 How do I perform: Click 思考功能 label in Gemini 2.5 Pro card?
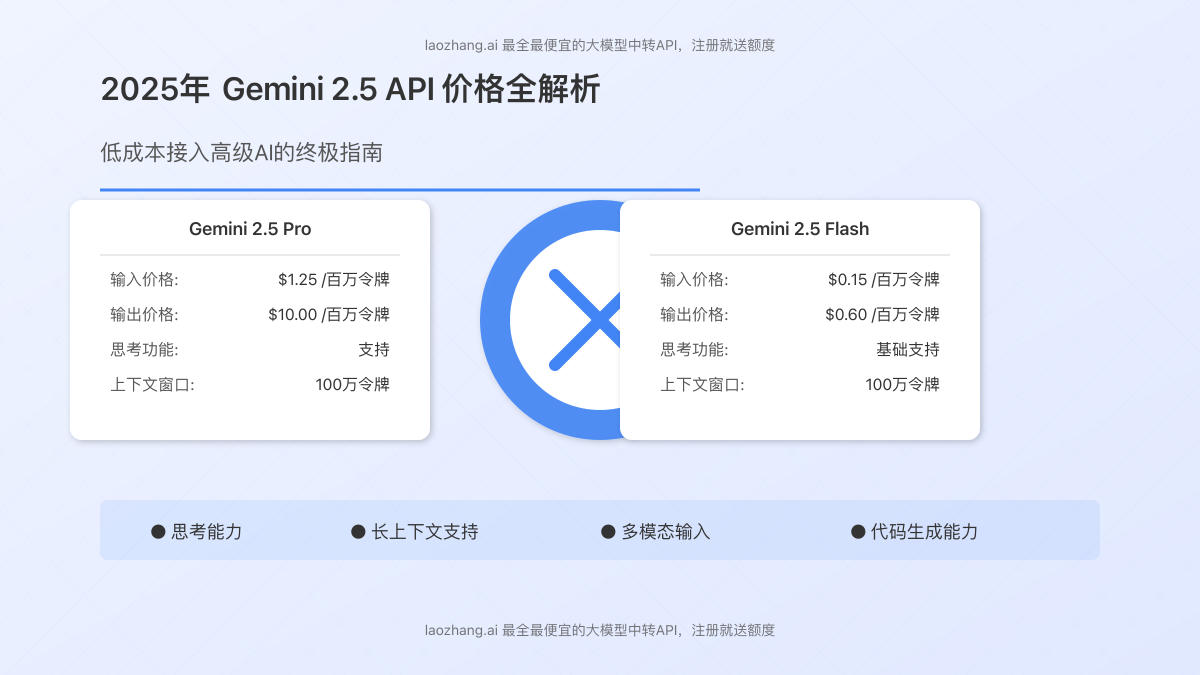[144, 350]
